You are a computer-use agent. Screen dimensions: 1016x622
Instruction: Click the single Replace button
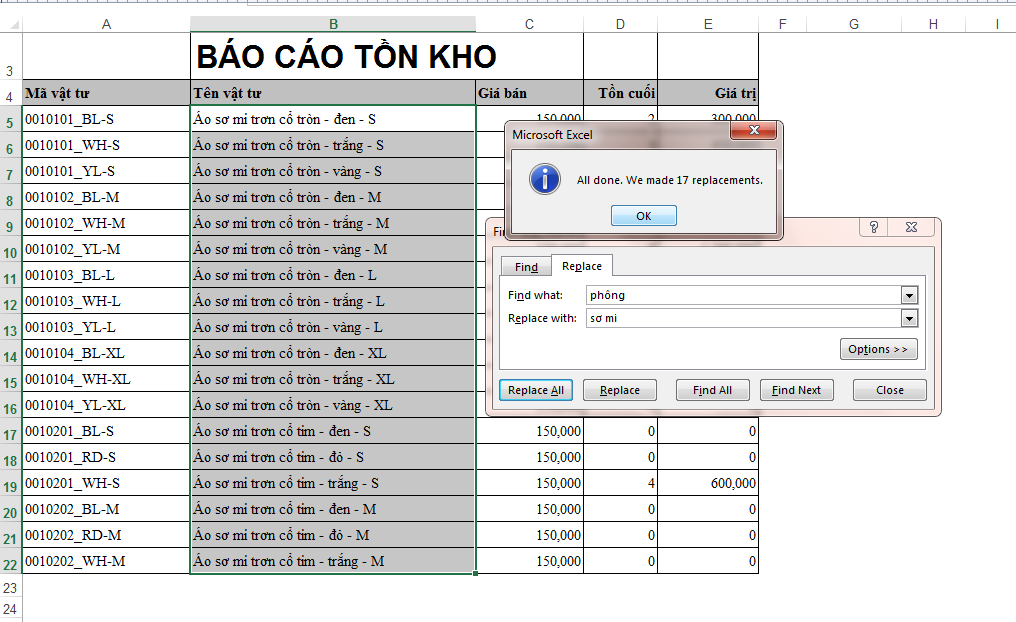tap(619, 390)
